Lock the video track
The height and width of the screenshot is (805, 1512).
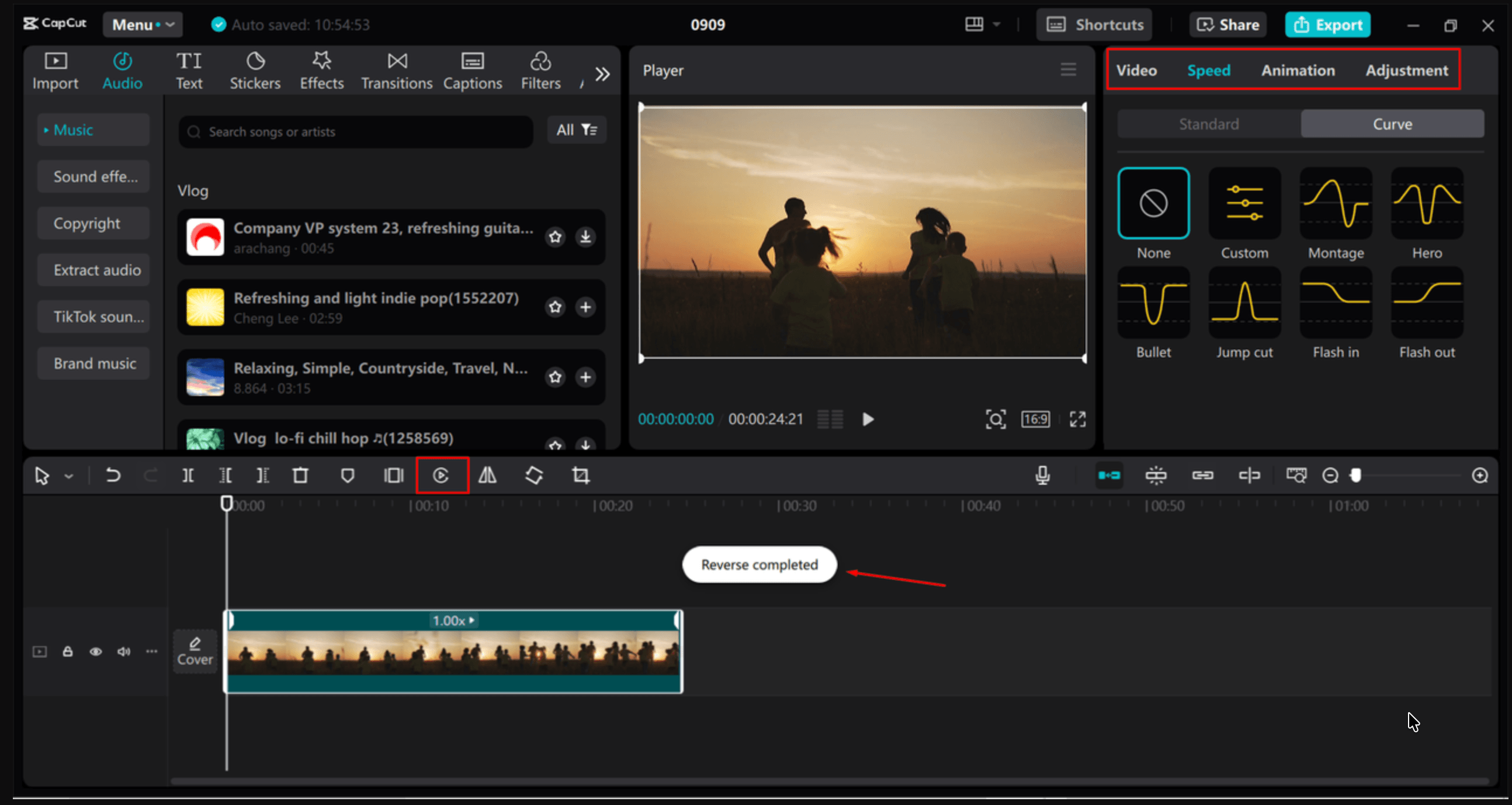coord(68,652)
